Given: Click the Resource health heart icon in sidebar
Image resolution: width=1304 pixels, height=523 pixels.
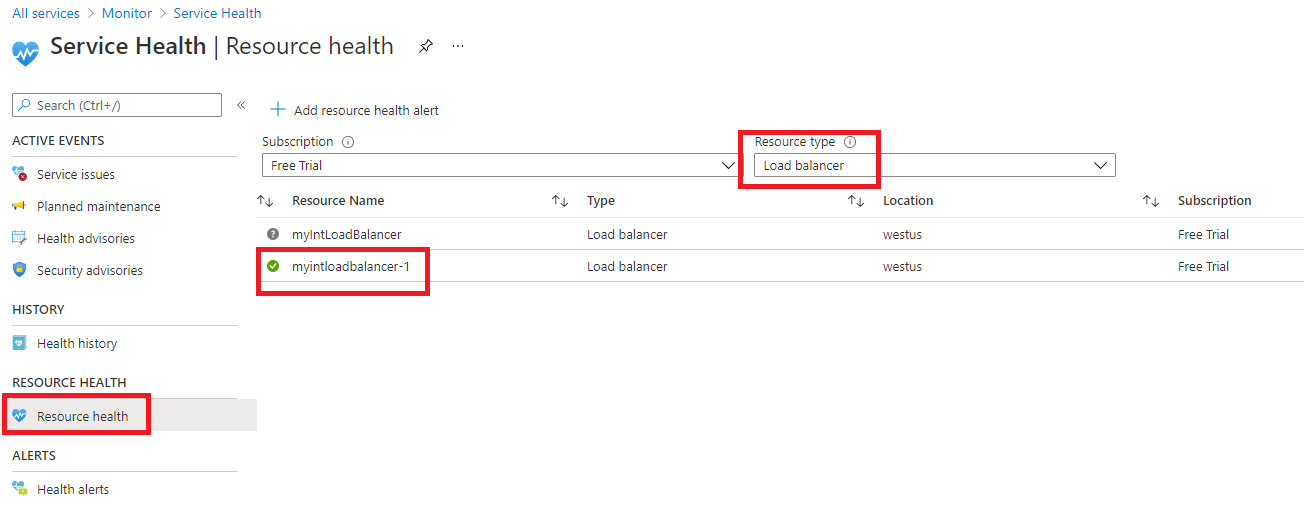Looking at the screenshot, I should pos(19,416).
